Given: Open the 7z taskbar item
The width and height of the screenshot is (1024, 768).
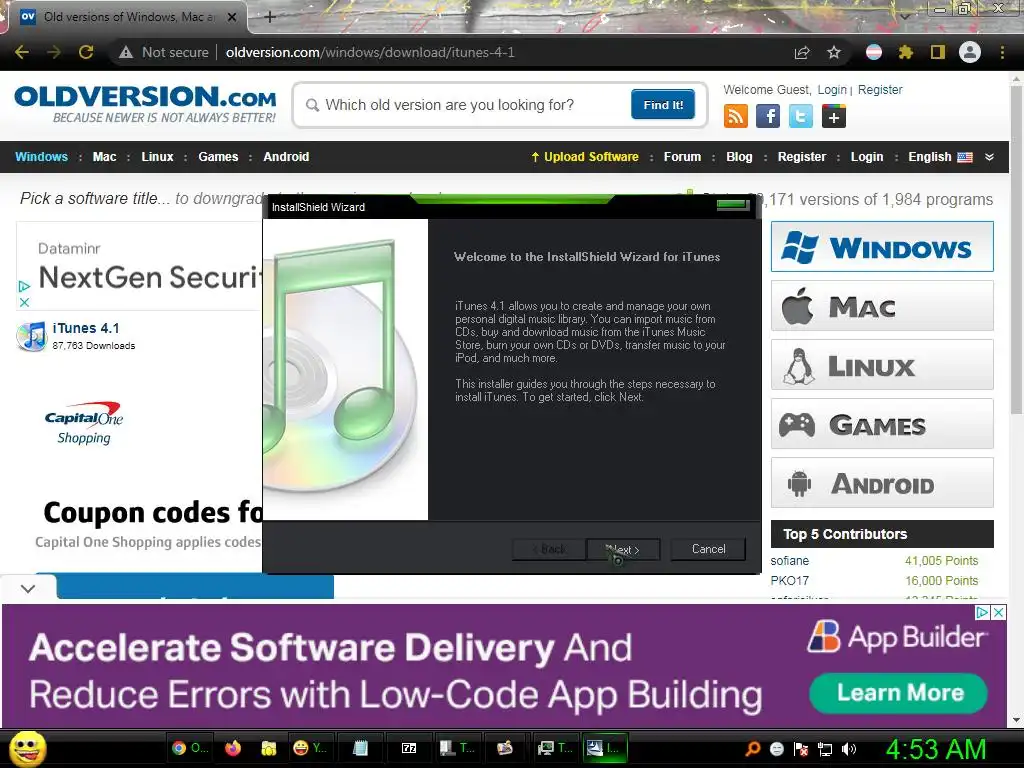Looking at the screenshot, I should (409, 748).
